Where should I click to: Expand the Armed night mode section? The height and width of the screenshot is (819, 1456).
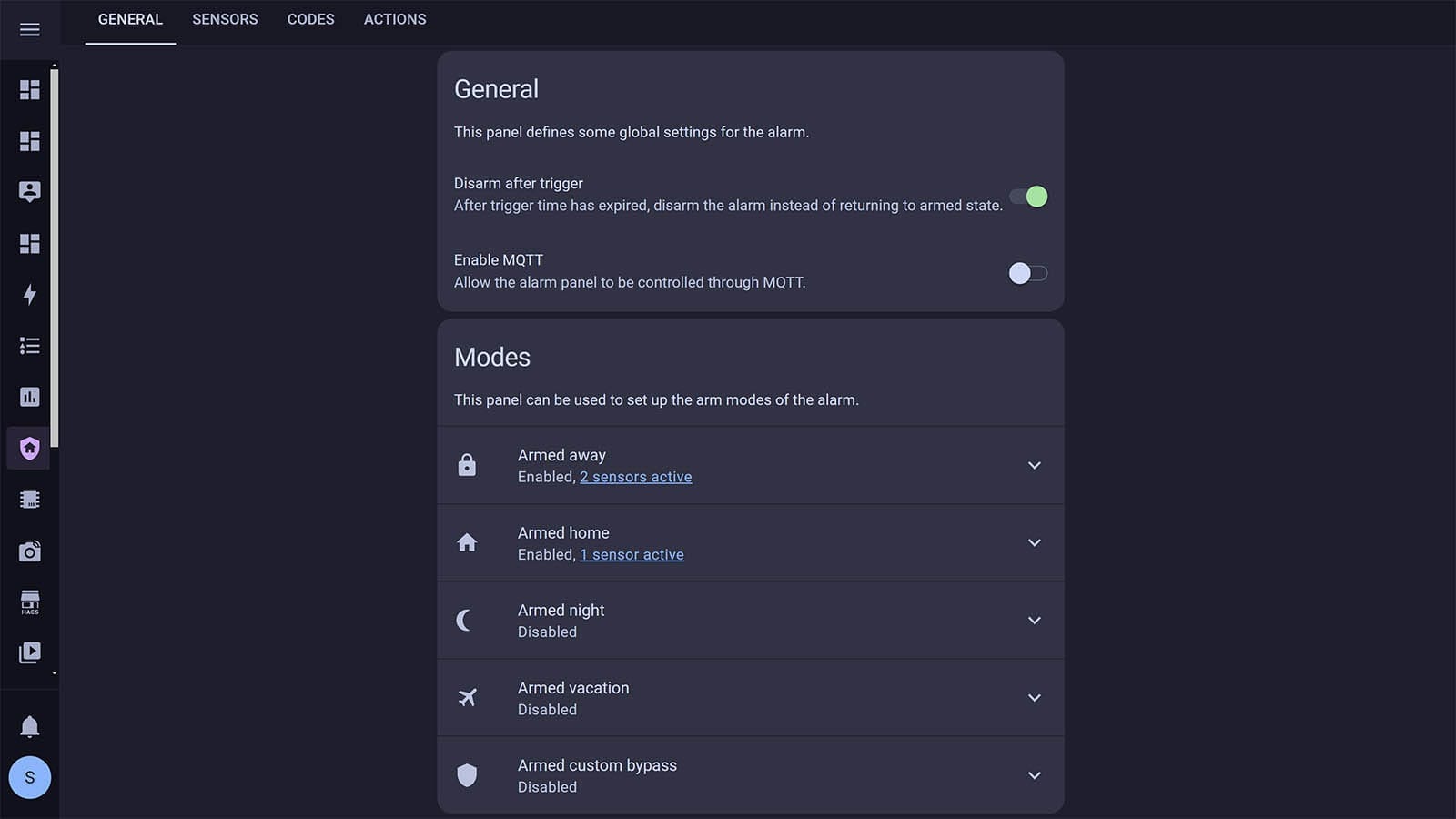coord(1035,620)
